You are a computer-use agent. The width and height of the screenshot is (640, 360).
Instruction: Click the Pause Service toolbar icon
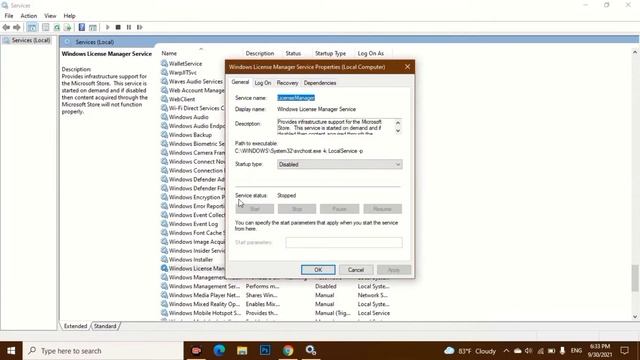click(x=129, y=27)
